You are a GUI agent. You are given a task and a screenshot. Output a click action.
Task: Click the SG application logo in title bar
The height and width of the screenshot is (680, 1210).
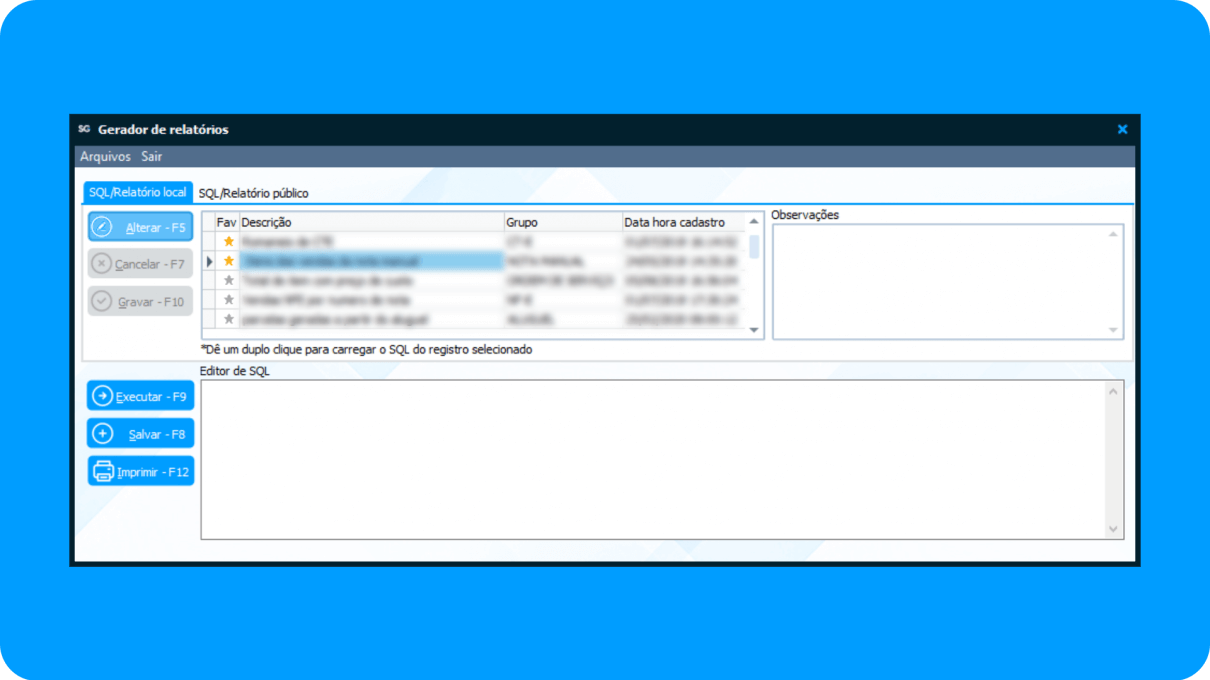84,129
